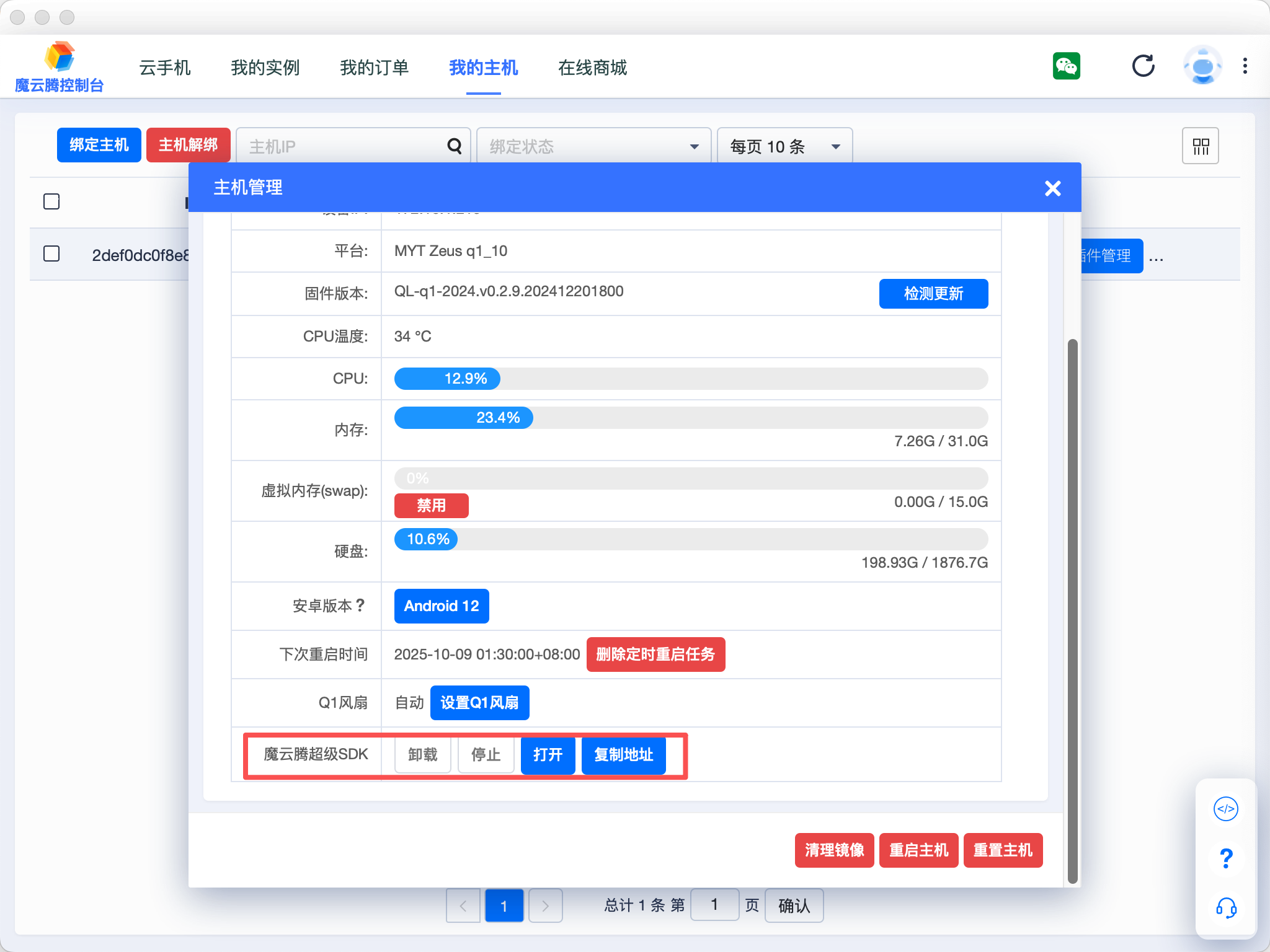Click the page number input field
Screen dimensions: 1270x952
pyautogui.click(x=714, y=905)
